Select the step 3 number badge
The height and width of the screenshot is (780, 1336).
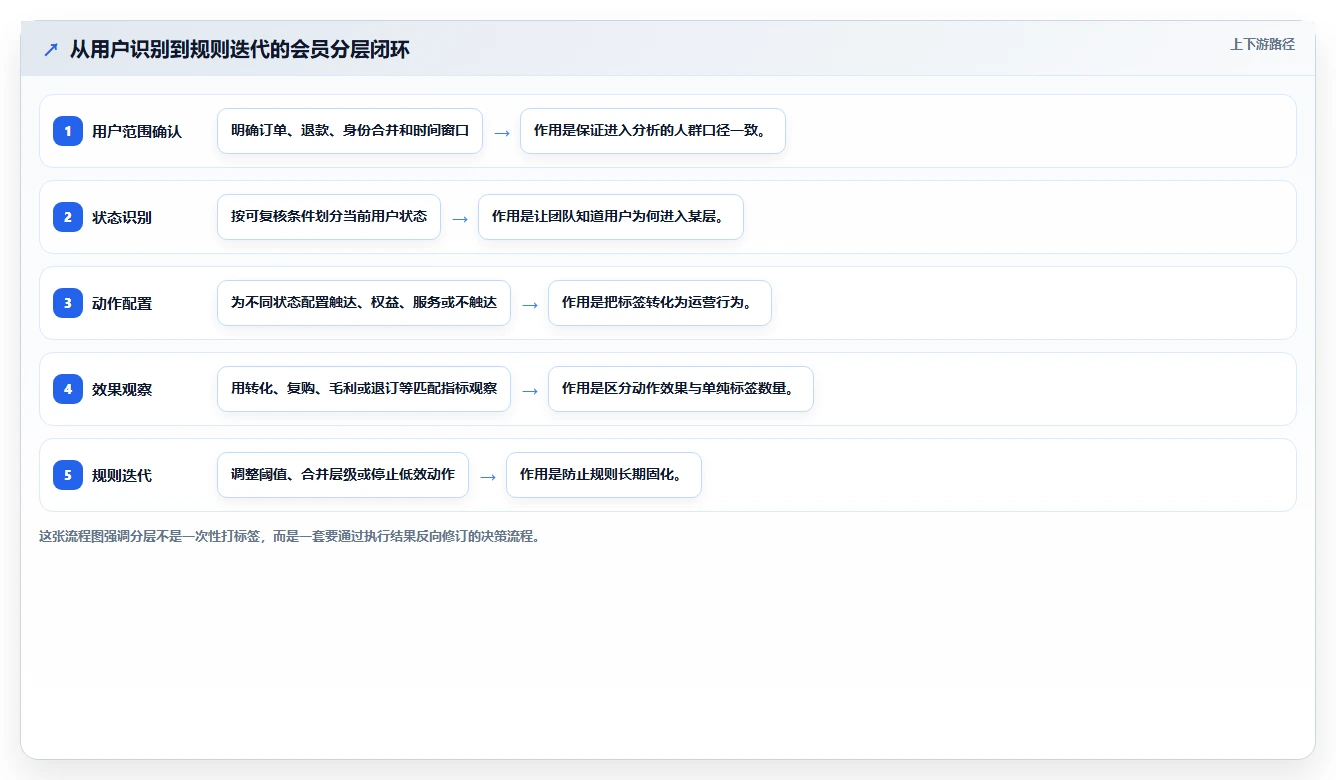[68, 303]
